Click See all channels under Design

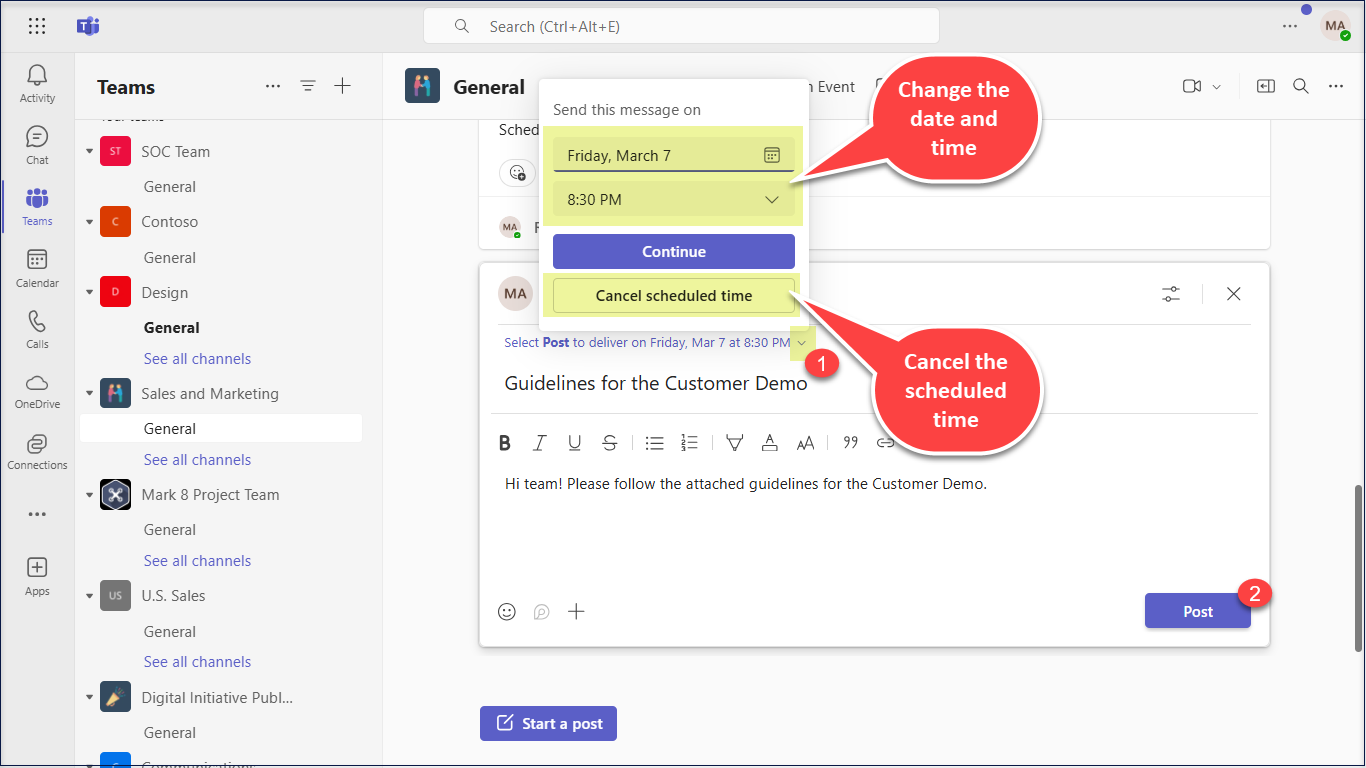[x=197, y=359]
